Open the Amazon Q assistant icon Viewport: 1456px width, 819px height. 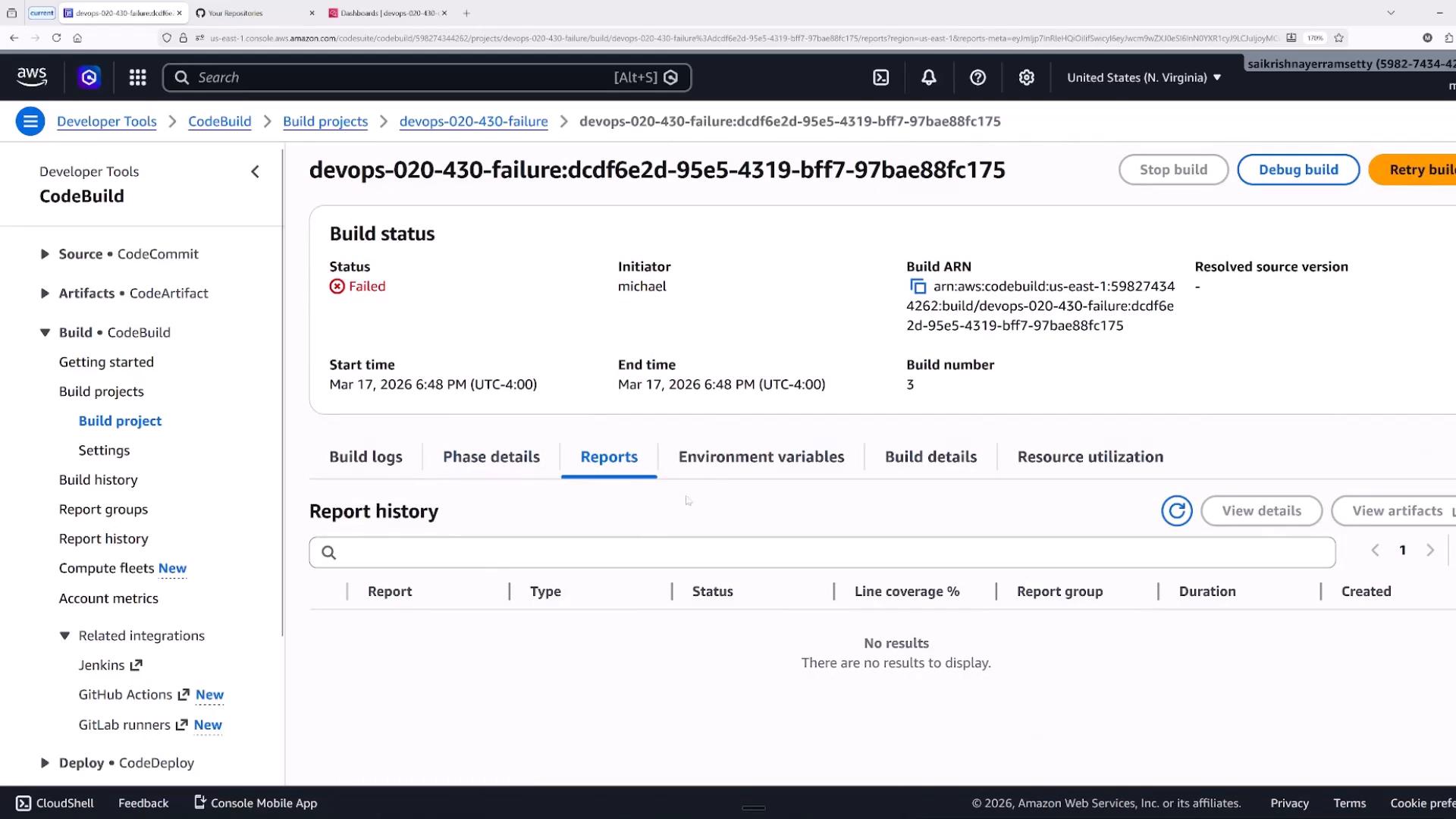[89, 77]
